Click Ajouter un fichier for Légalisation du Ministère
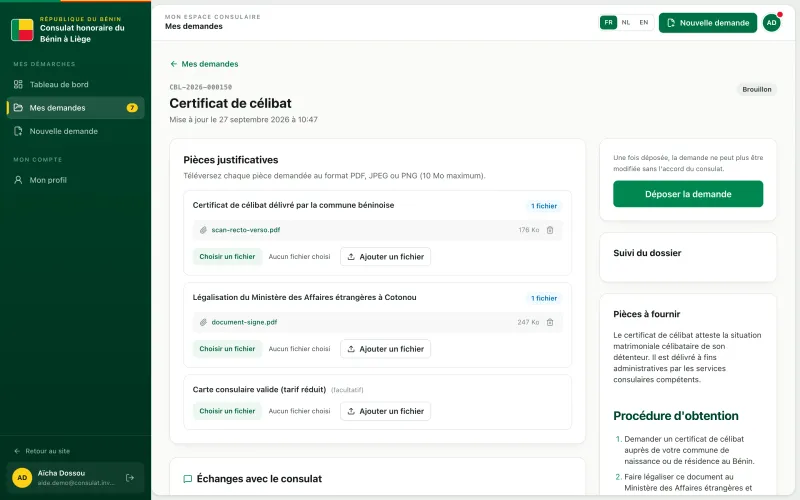Image resolution: width=800 pixels, height=500 pixels. pos(385,349)
